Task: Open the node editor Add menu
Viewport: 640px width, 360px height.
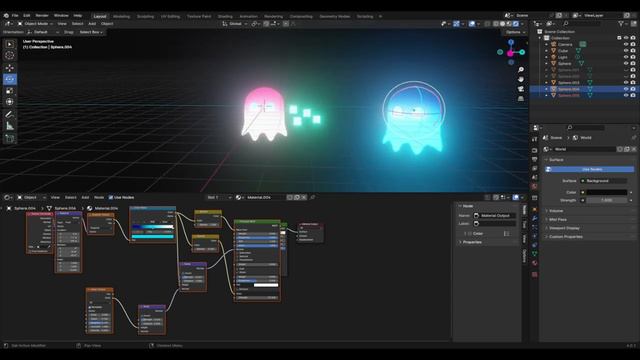Action: click(x=85, y=197)
